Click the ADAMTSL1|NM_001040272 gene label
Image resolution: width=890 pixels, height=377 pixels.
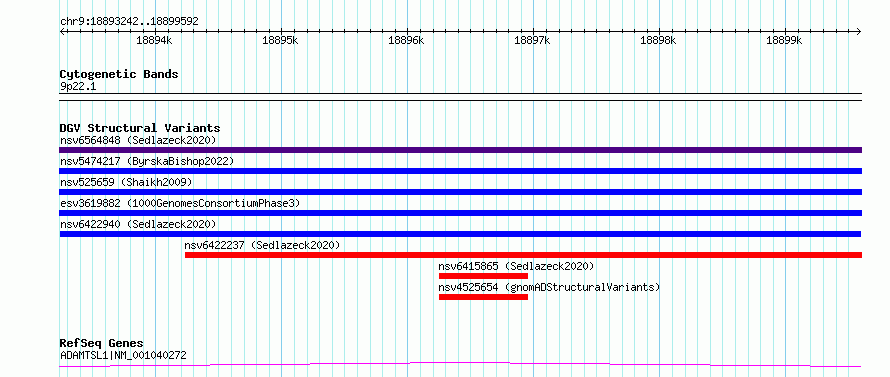tap(123, 355)
